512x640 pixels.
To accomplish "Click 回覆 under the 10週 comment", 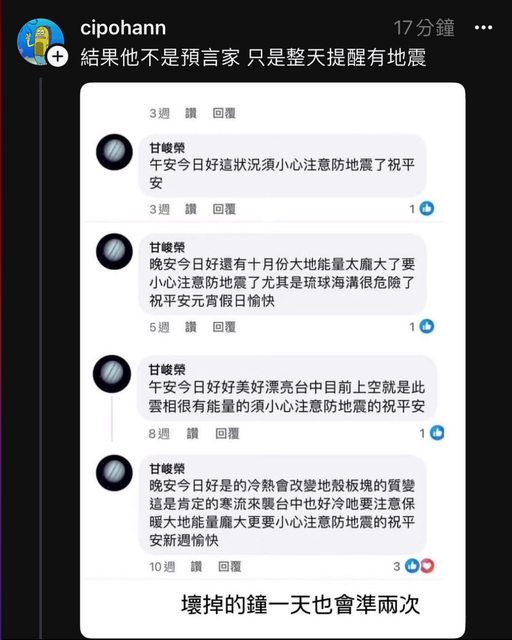I will [229, 567].
